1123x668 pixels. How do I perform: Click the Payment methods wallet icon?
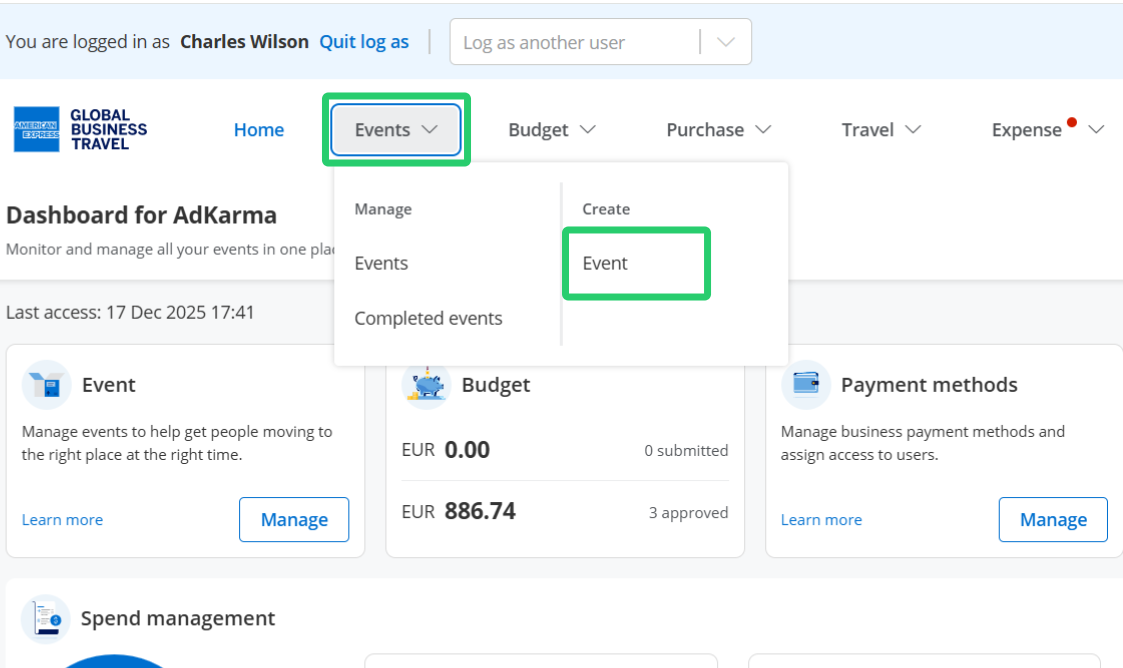(806, 385)
